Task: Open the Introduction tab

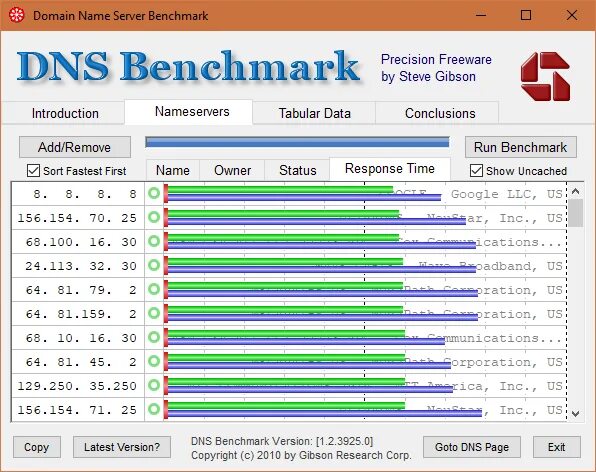Action: coord(65,113)
